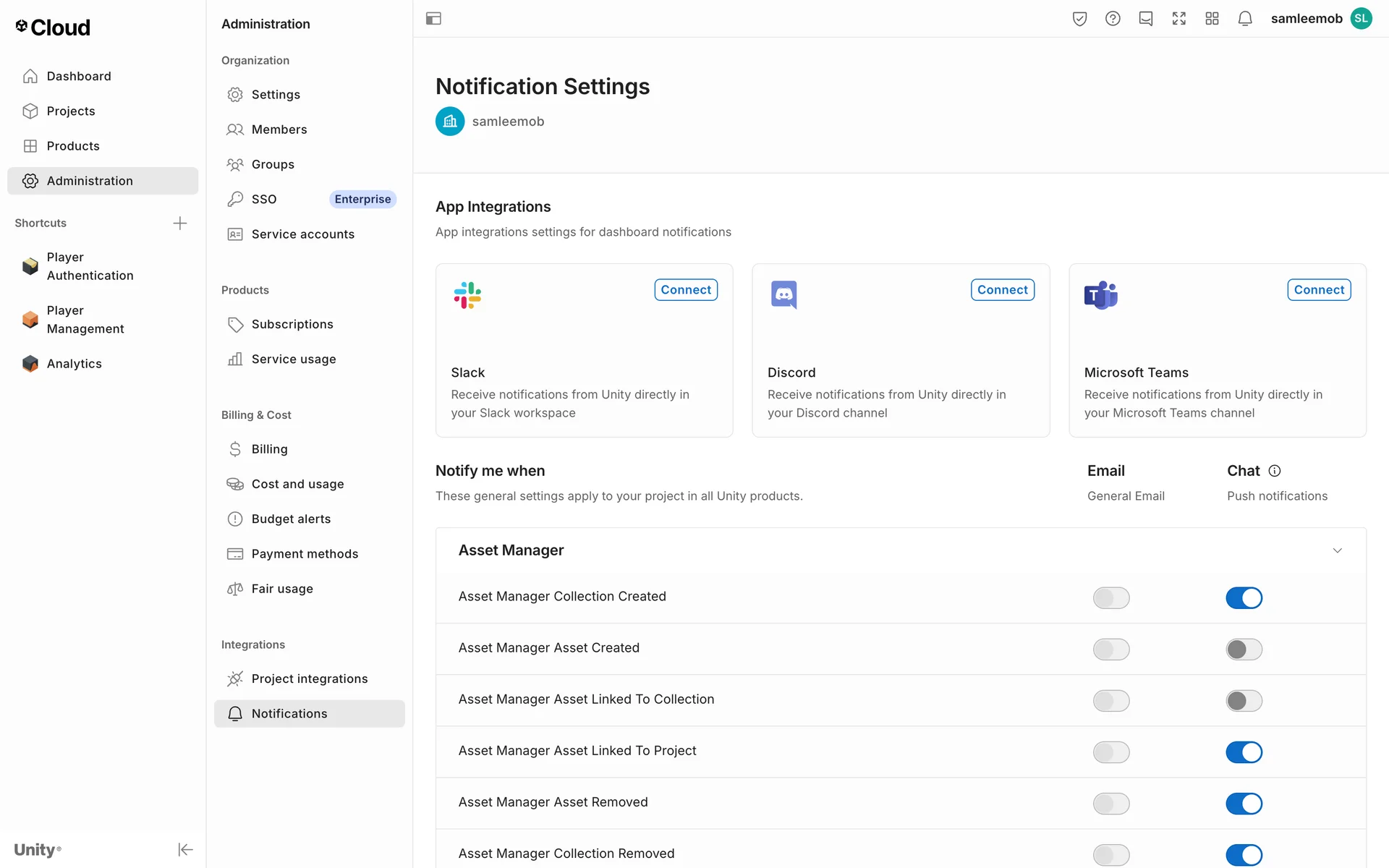
Task: Open Player Authentication shortcut
Action: 90,266
